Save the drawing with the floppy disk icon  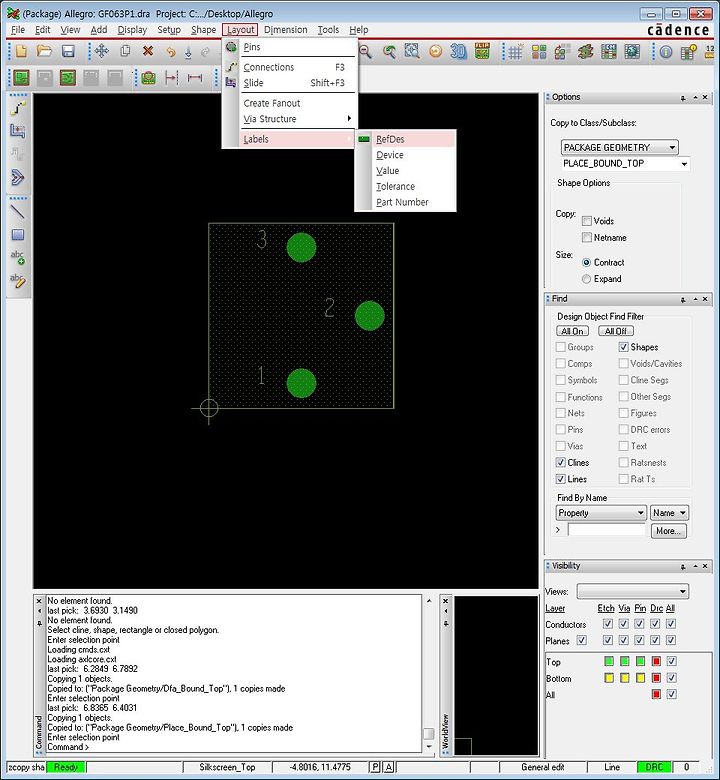tap(68, 51)
